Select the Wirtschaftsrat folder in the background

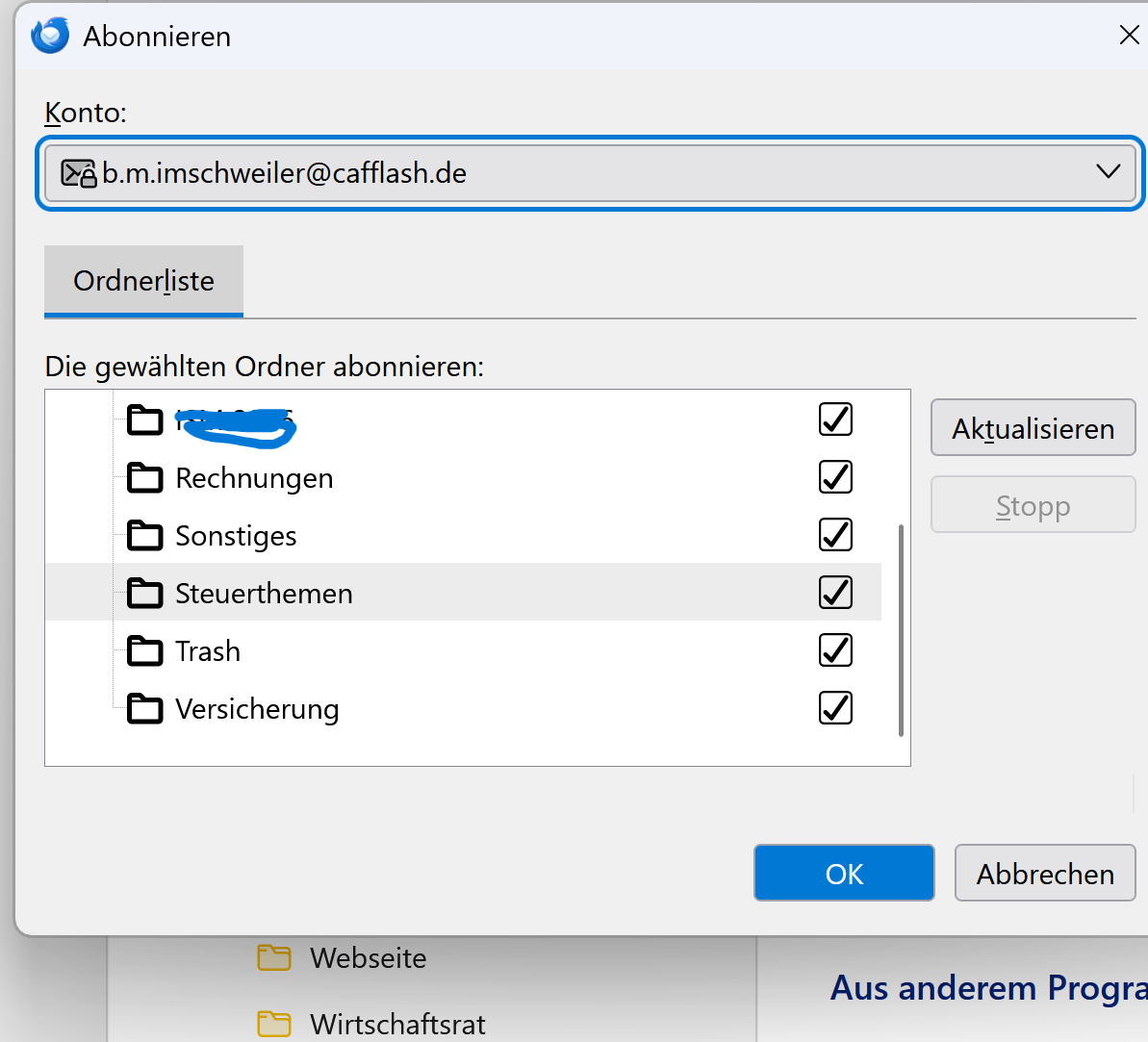[x=396, y=1024]
